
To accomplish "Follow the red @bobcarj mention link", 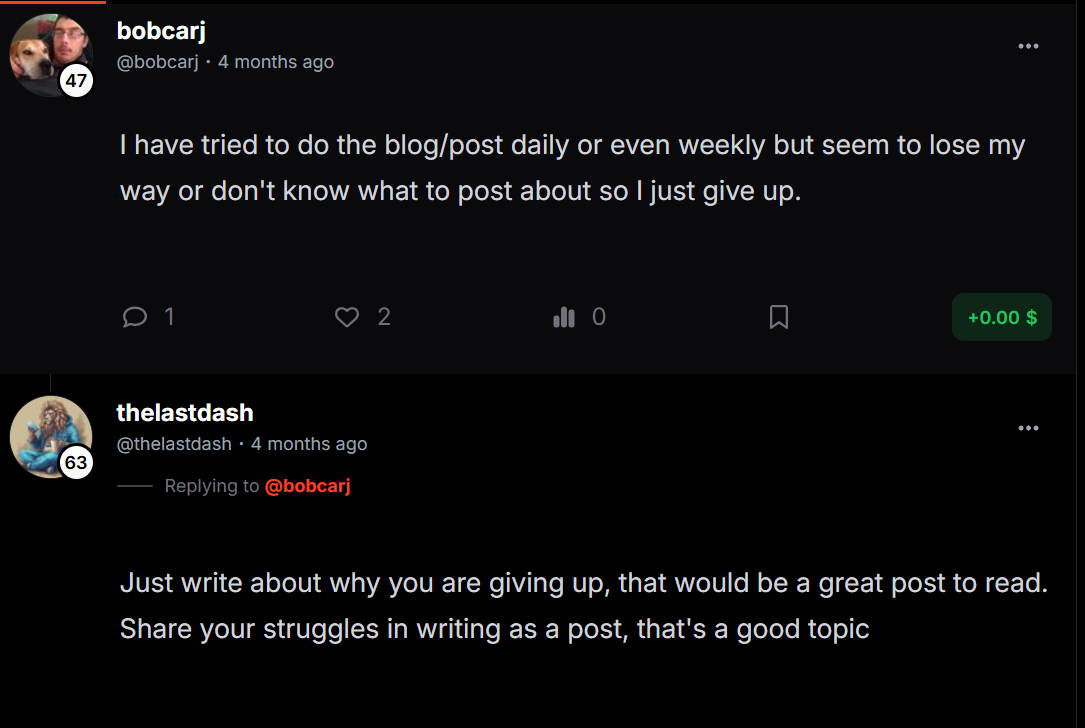I will tap(307, 486).
